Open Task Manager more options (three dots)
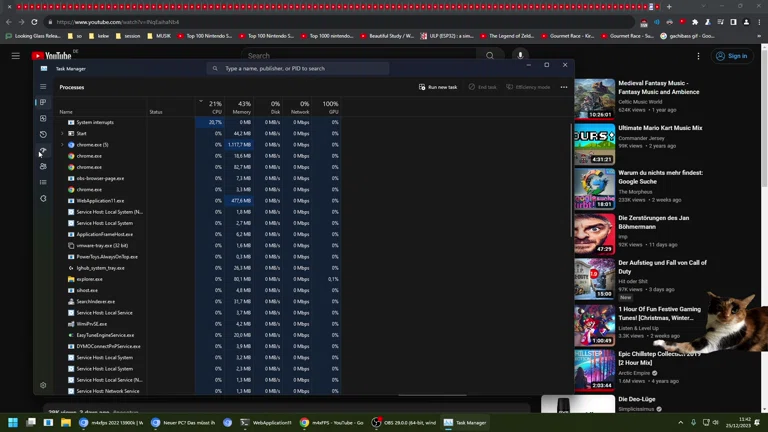 click(564, 87)
